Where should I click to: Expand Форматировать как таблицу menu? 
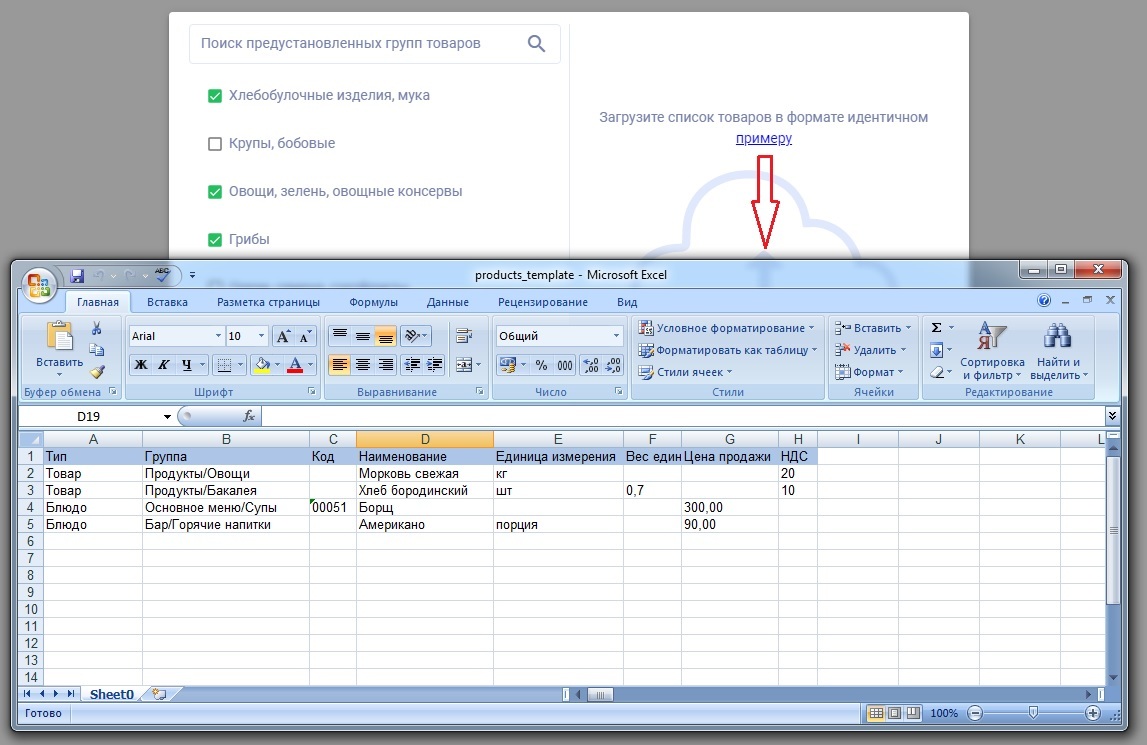click(x=727, y=350)
